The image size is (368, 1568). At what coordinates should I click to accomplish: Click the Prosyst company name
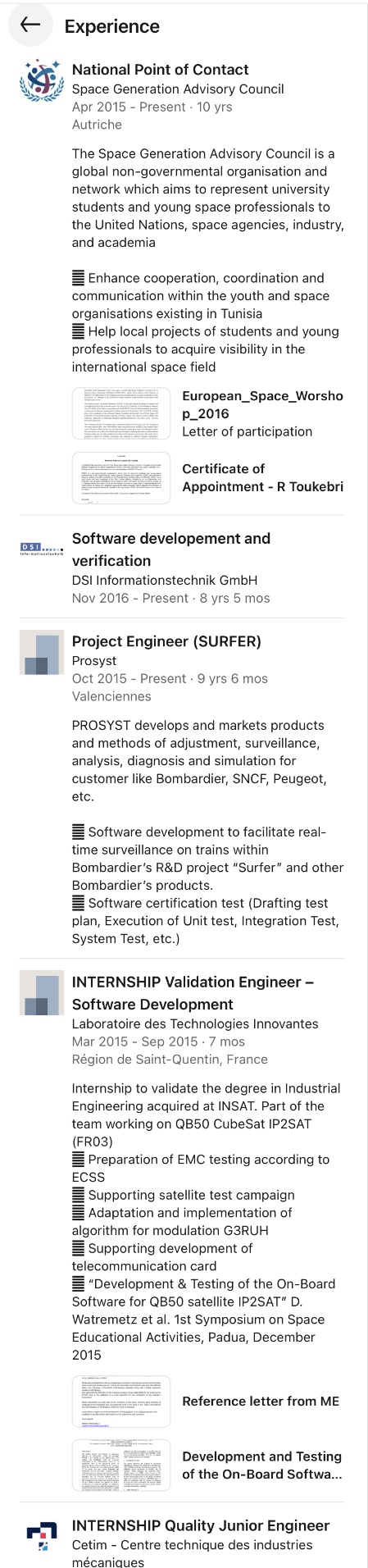(94, 660)
